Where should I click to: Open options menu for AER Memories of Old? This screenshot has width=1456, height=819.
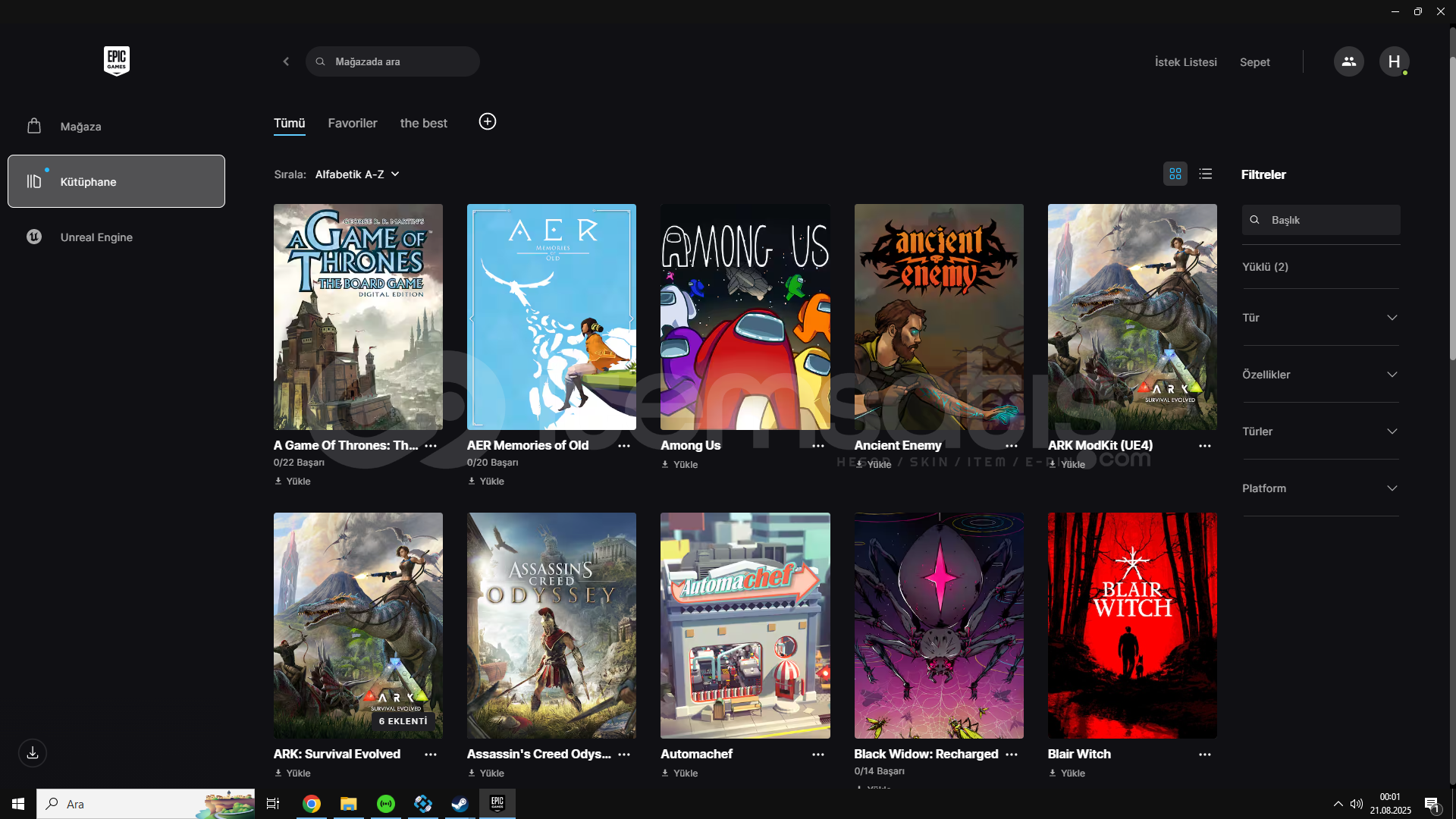point(624,446)
